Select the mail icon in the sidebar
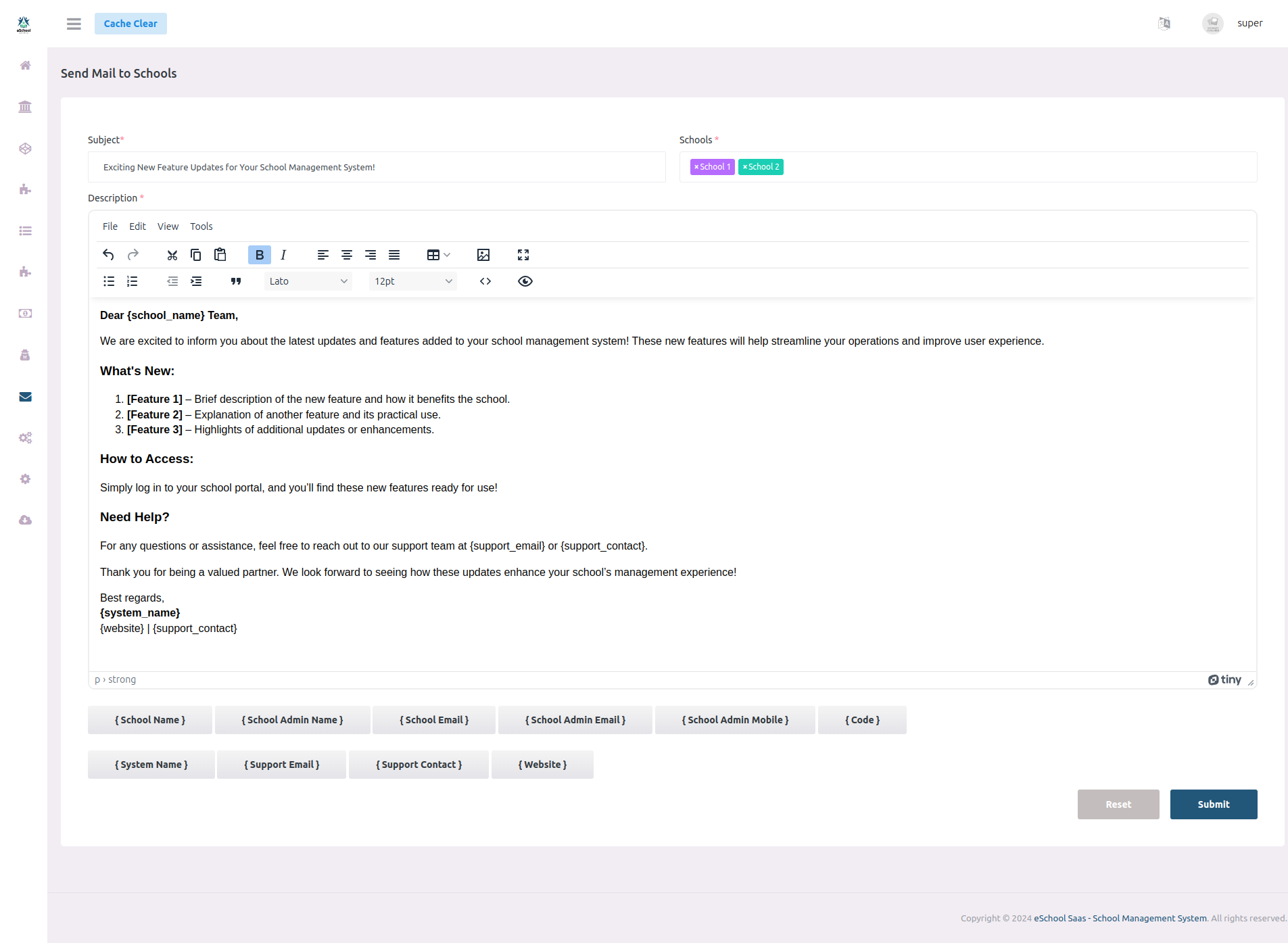The image size is (1288, 943). click(25, 397)
